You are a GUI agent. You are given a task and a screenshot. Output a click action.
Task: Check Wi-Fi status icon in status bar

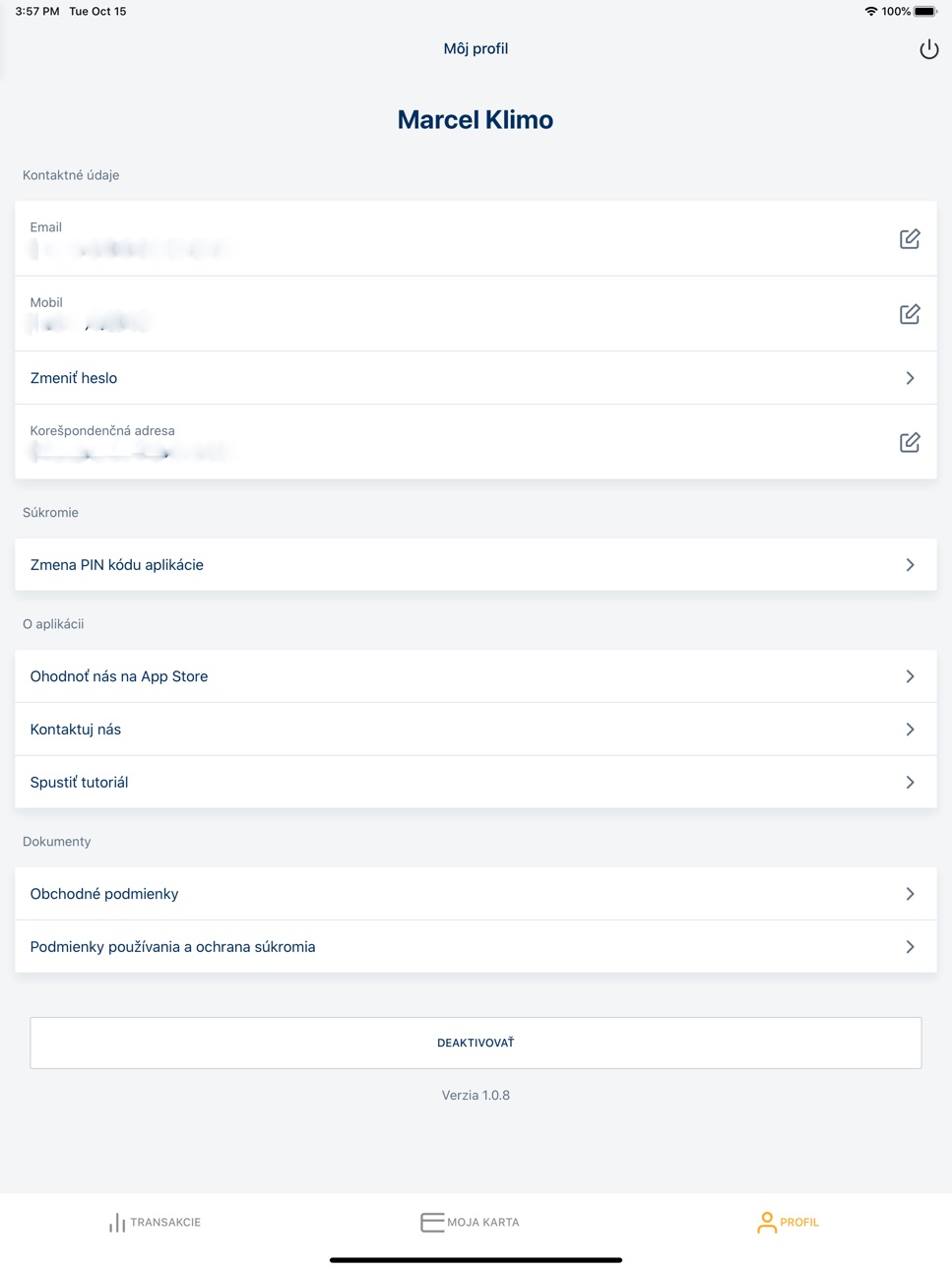coord(870,12)
